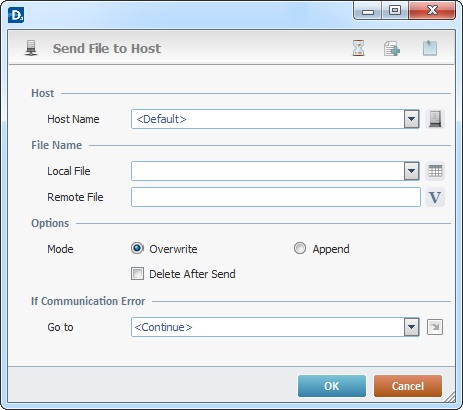
Task: Click the hourglass timeout icon in header
Action: point(358,48)
